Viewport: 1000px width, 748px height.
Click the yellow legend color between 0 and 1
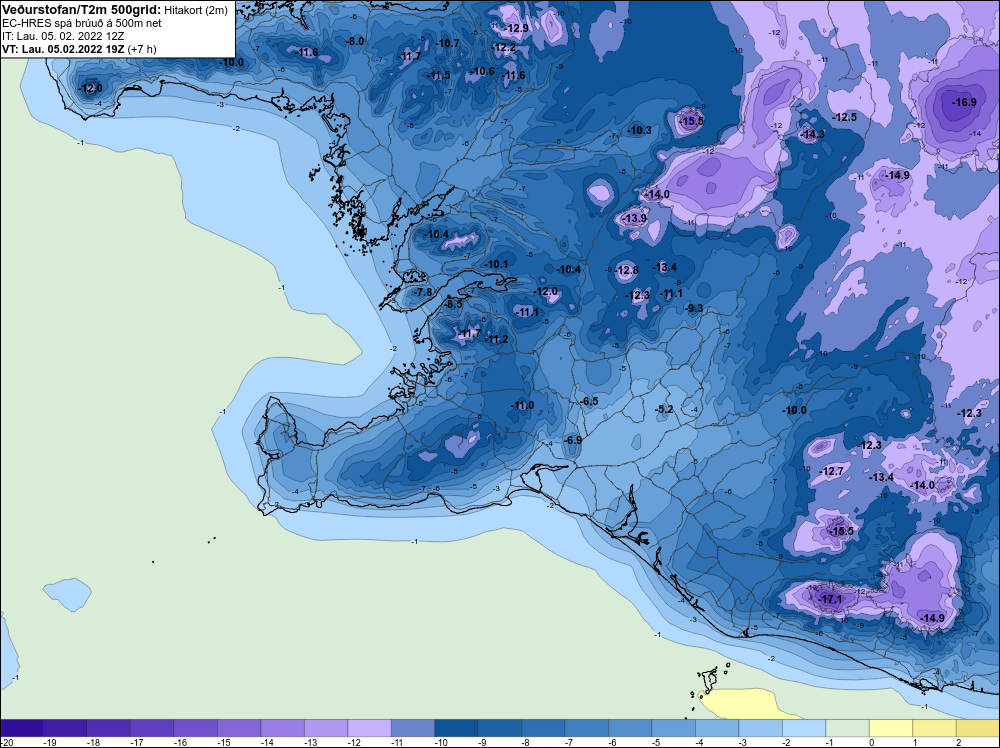(891, 728)
